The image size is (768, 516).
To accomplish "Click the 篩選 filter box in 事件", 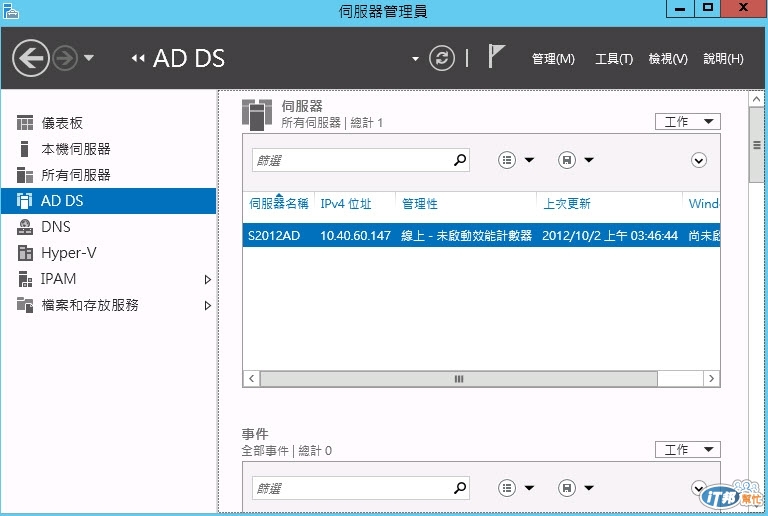I will point(361,488).
